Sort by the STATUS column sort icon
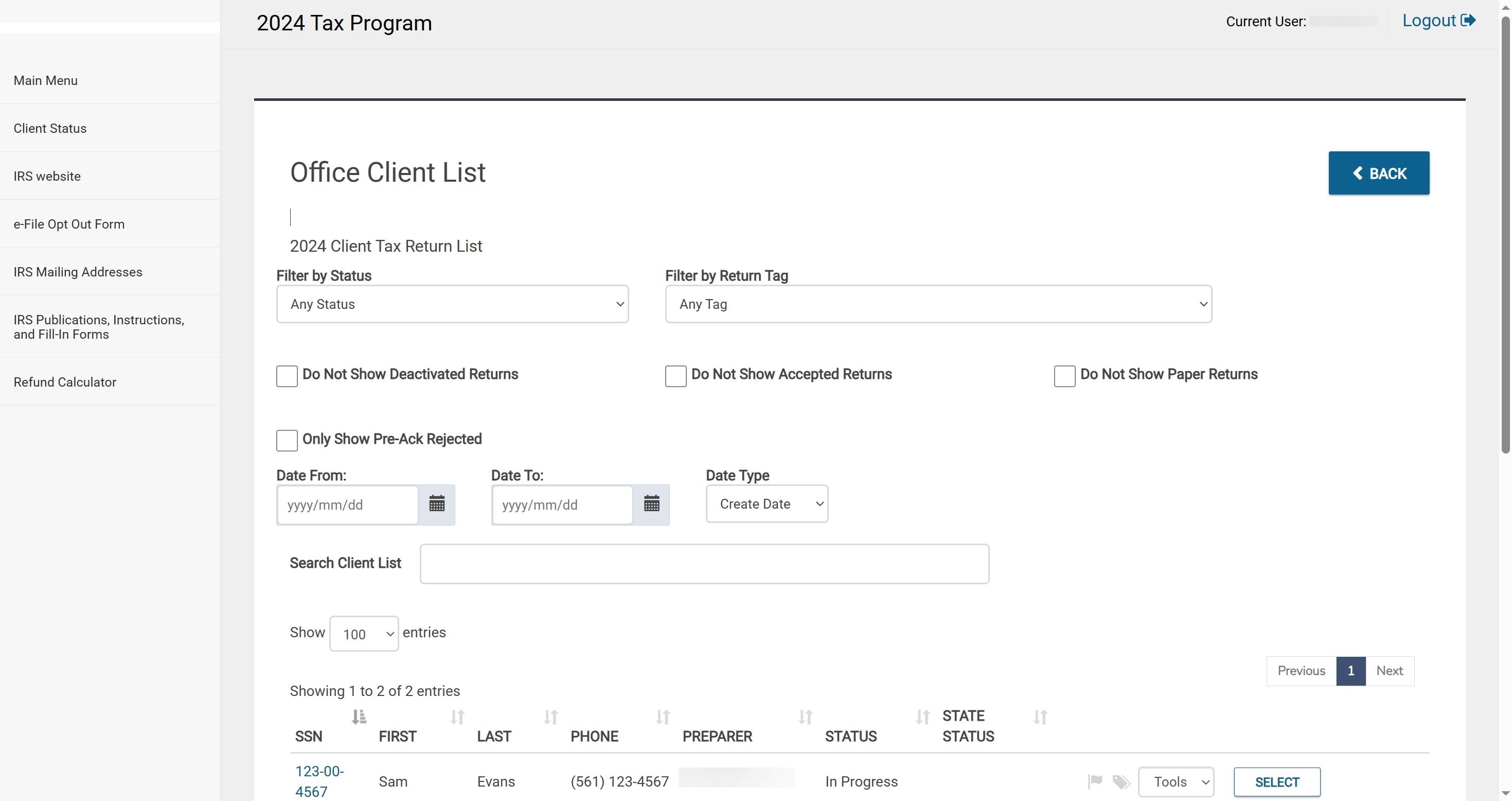This screenshot has height=801, width=1512. 923,717
